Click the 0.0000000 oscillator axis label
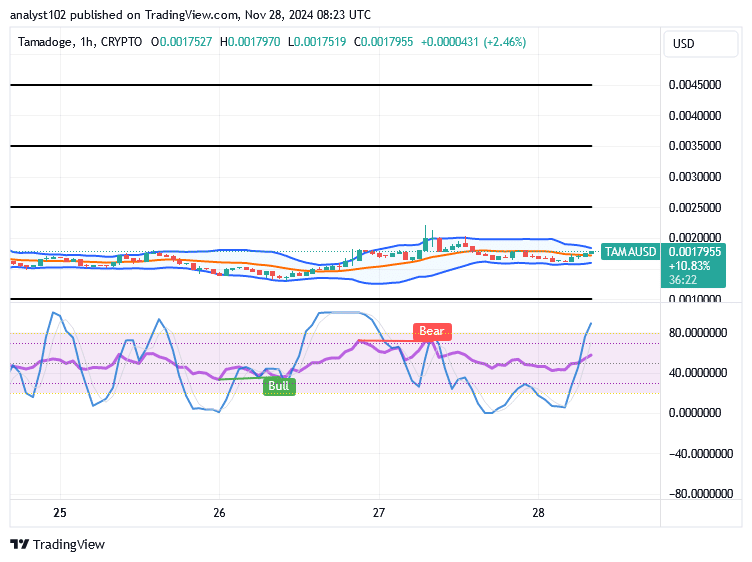This screenshot has height=562, width=752. click(x=695, y=413)
